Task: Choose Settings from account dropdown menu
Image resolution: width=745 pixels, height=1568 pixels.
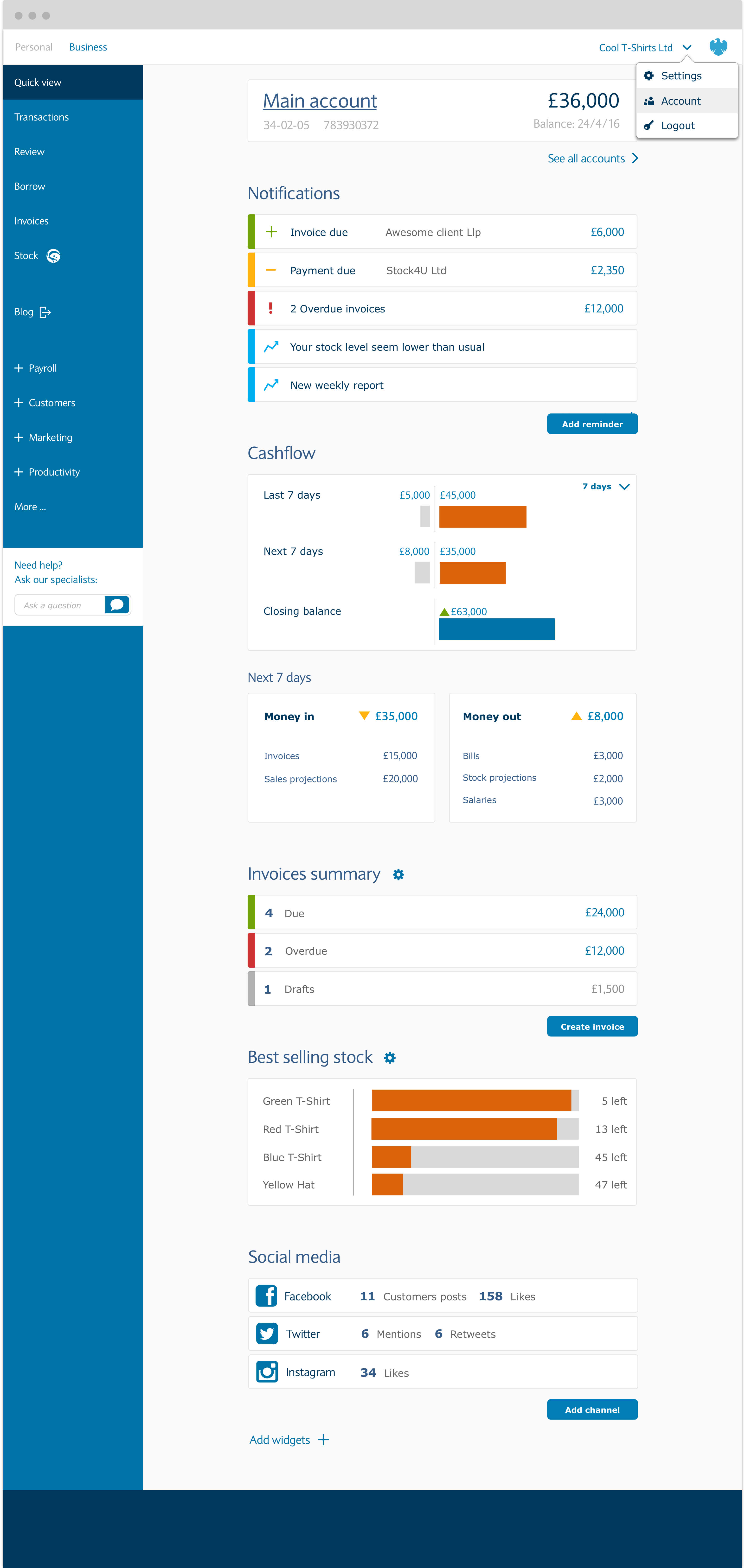Action: tap(687, 76)
